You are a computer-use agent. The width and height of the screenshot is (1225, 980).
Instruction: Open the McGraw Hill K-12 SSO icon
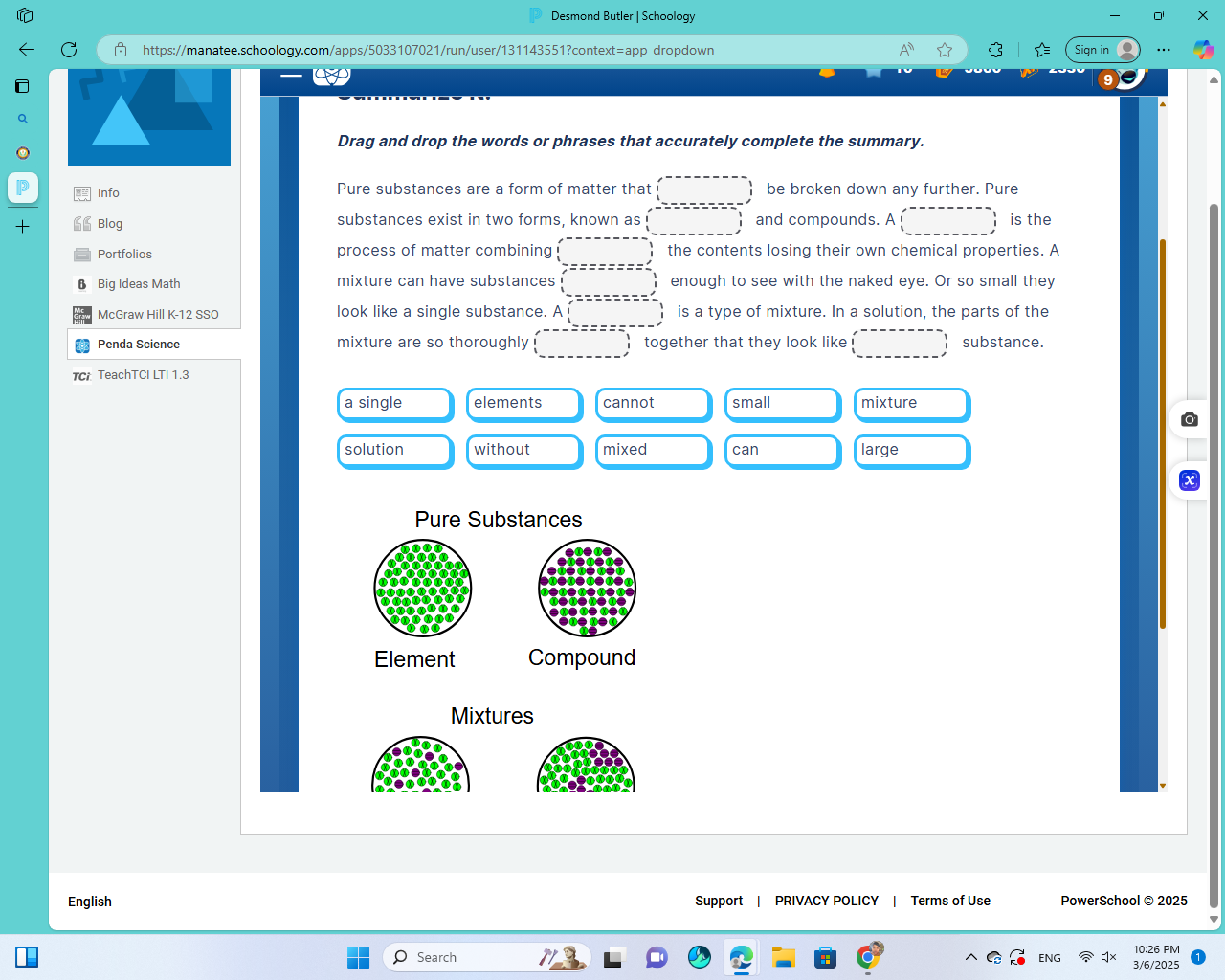coord(82,315)
